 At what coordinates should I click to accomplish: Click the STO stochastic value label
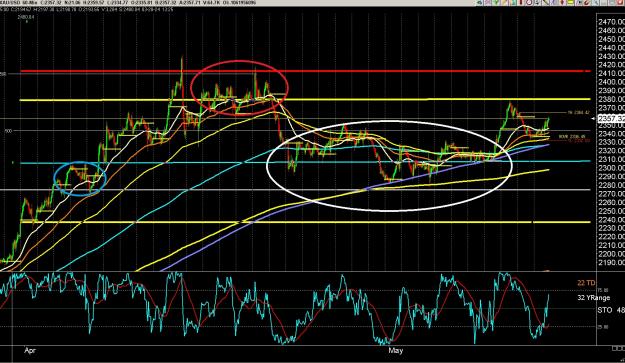tap(611, 310)
